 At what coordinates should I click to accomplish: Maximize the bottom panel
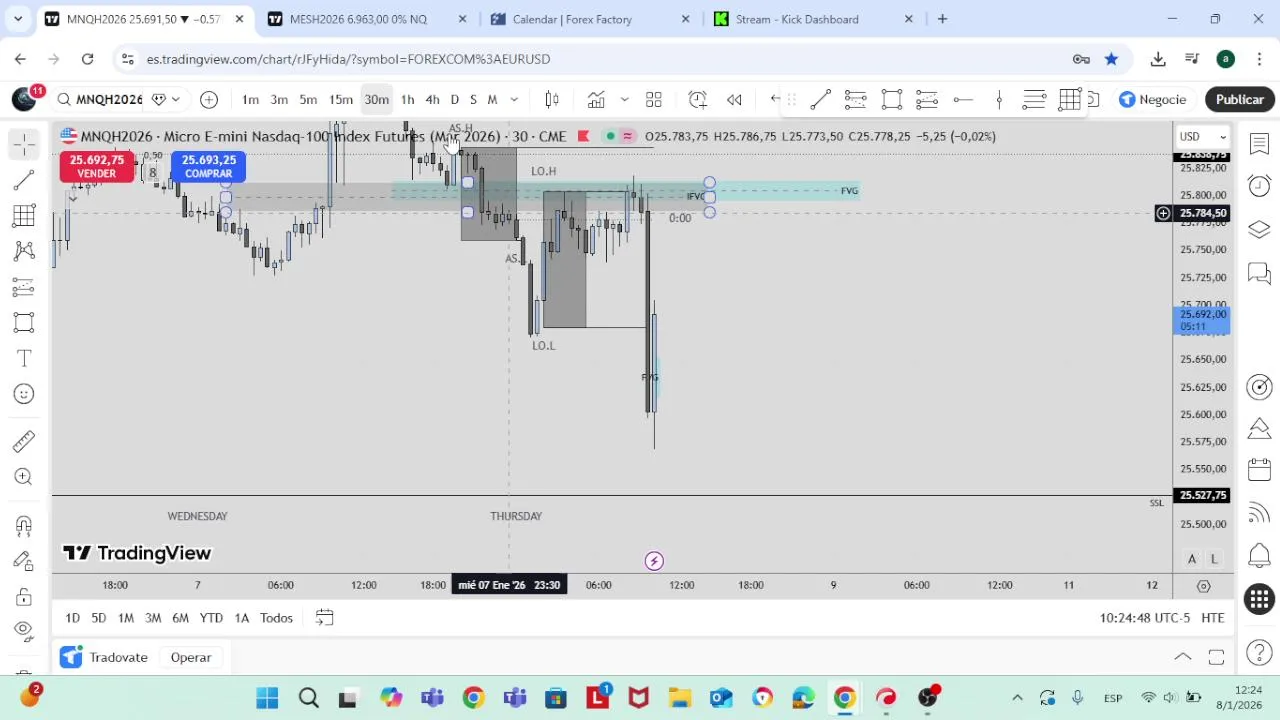point(1216,657)
